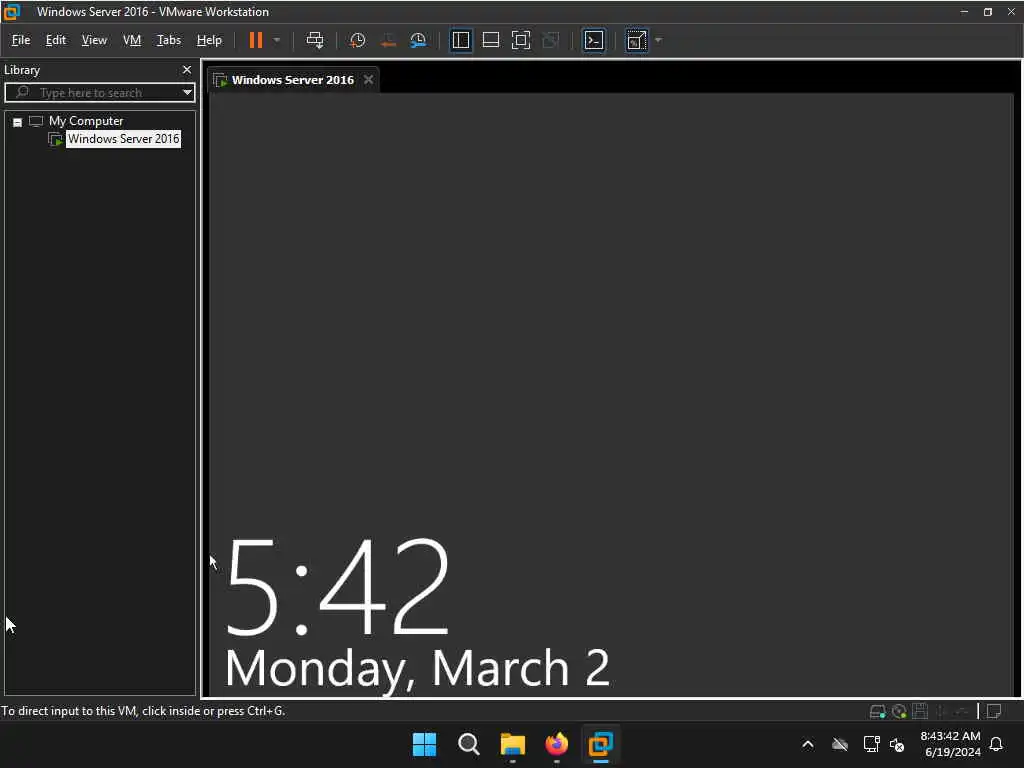Close the Windows Server 2016 tab
This screenshot has height=768, width=1024.
click(x=368, y=80)
